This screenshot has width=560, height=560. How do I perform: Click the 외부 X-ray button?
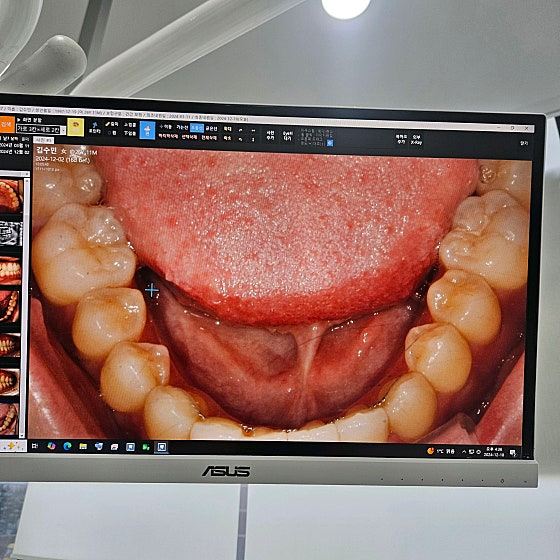[416, 140]
